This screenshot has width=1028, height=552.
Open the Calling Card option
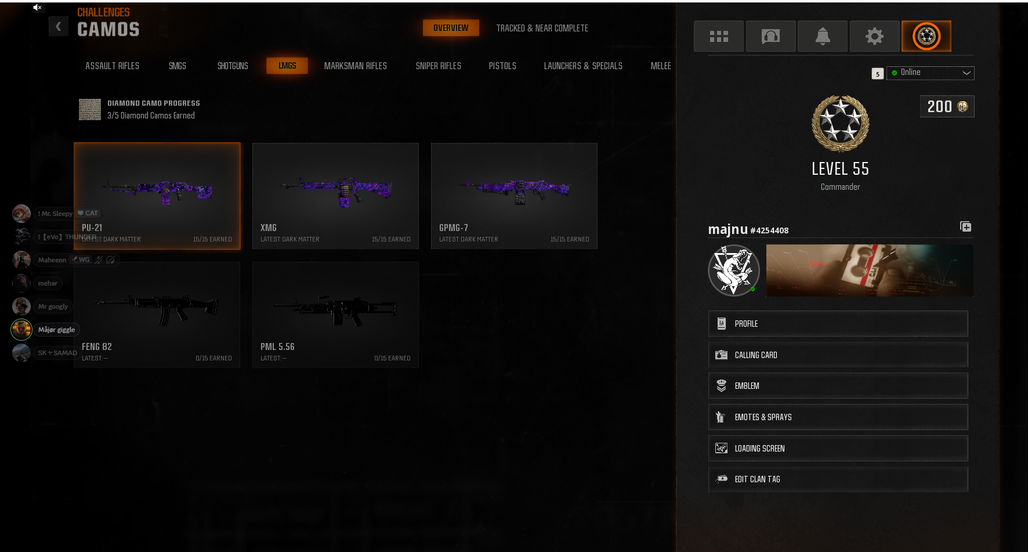(x=838, y=355)
